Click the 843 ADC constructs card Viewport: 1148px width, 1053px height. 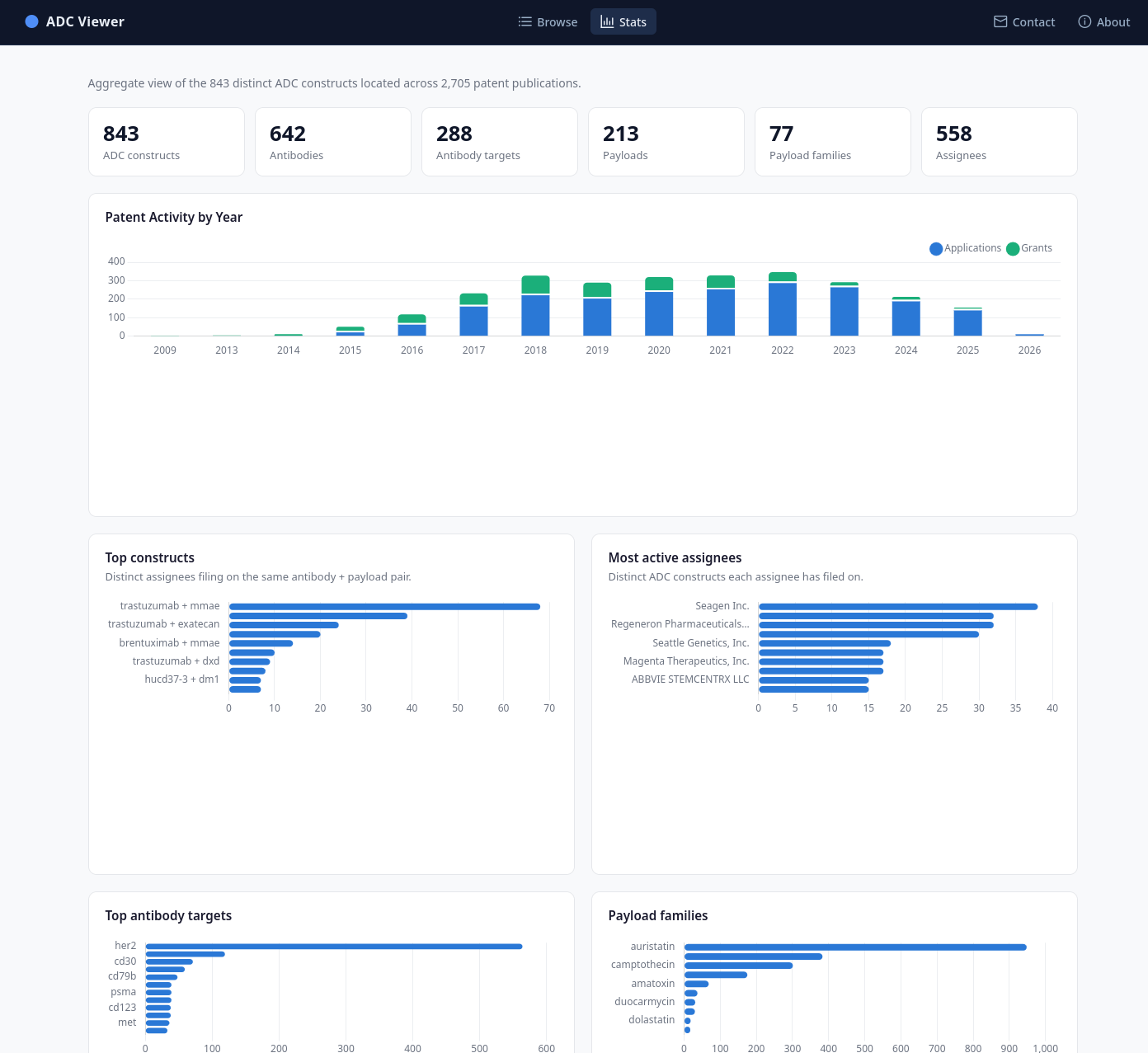[167, 142]
